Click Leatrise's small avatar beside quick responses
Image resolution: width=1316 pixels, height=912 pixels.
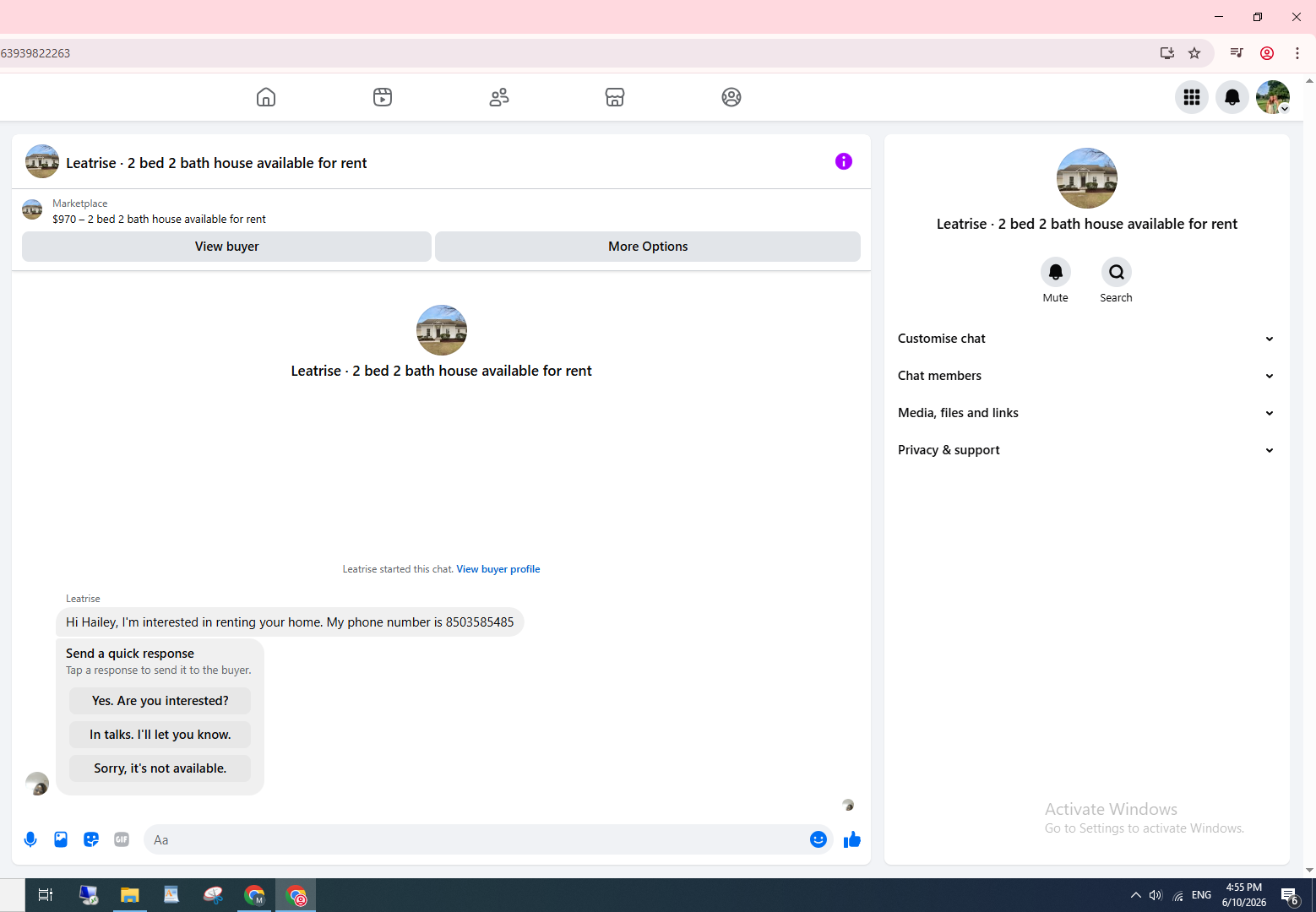tap(37, 784)
